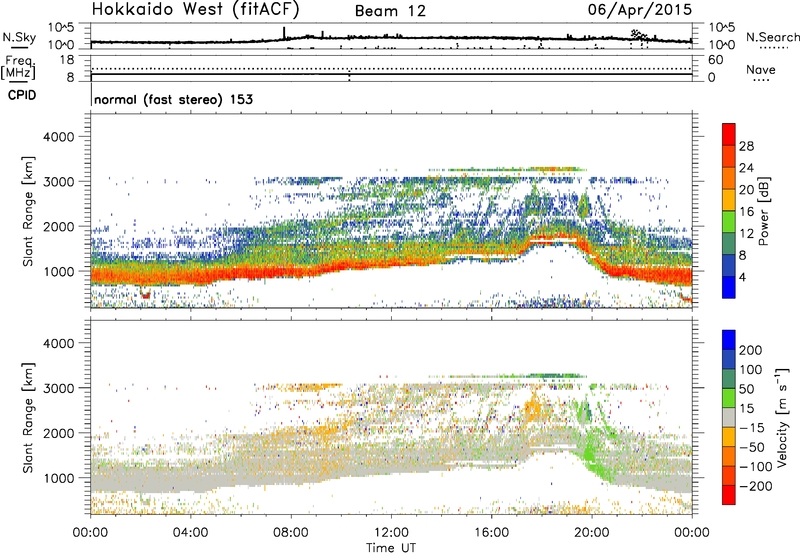The image size is (800, 554).
Task: Click the blue top segment of Velocity colorbar
Action: click(729, 340)
